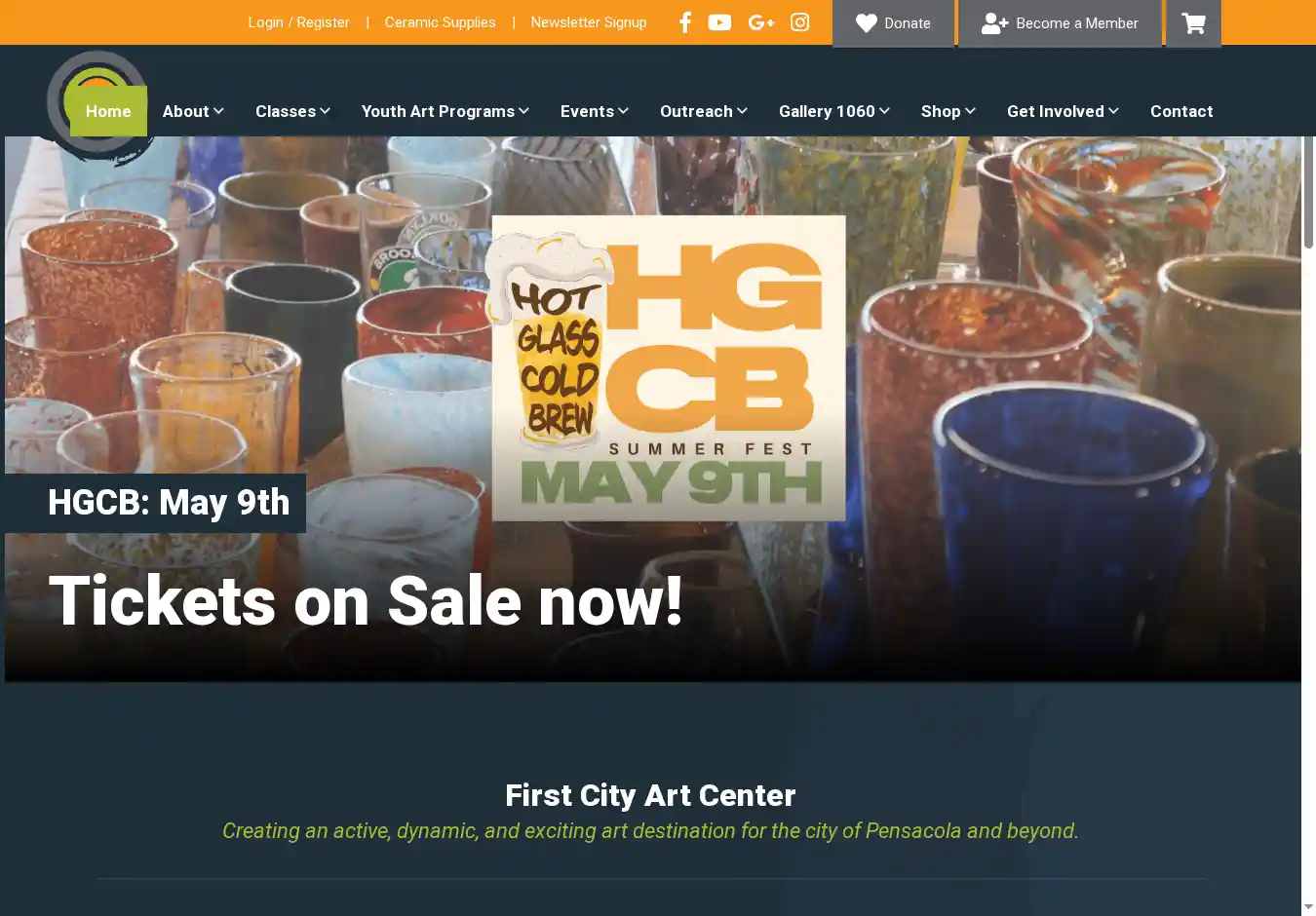1316x916 pixels.
Task: Open the Contact page
Action: 1181,111
